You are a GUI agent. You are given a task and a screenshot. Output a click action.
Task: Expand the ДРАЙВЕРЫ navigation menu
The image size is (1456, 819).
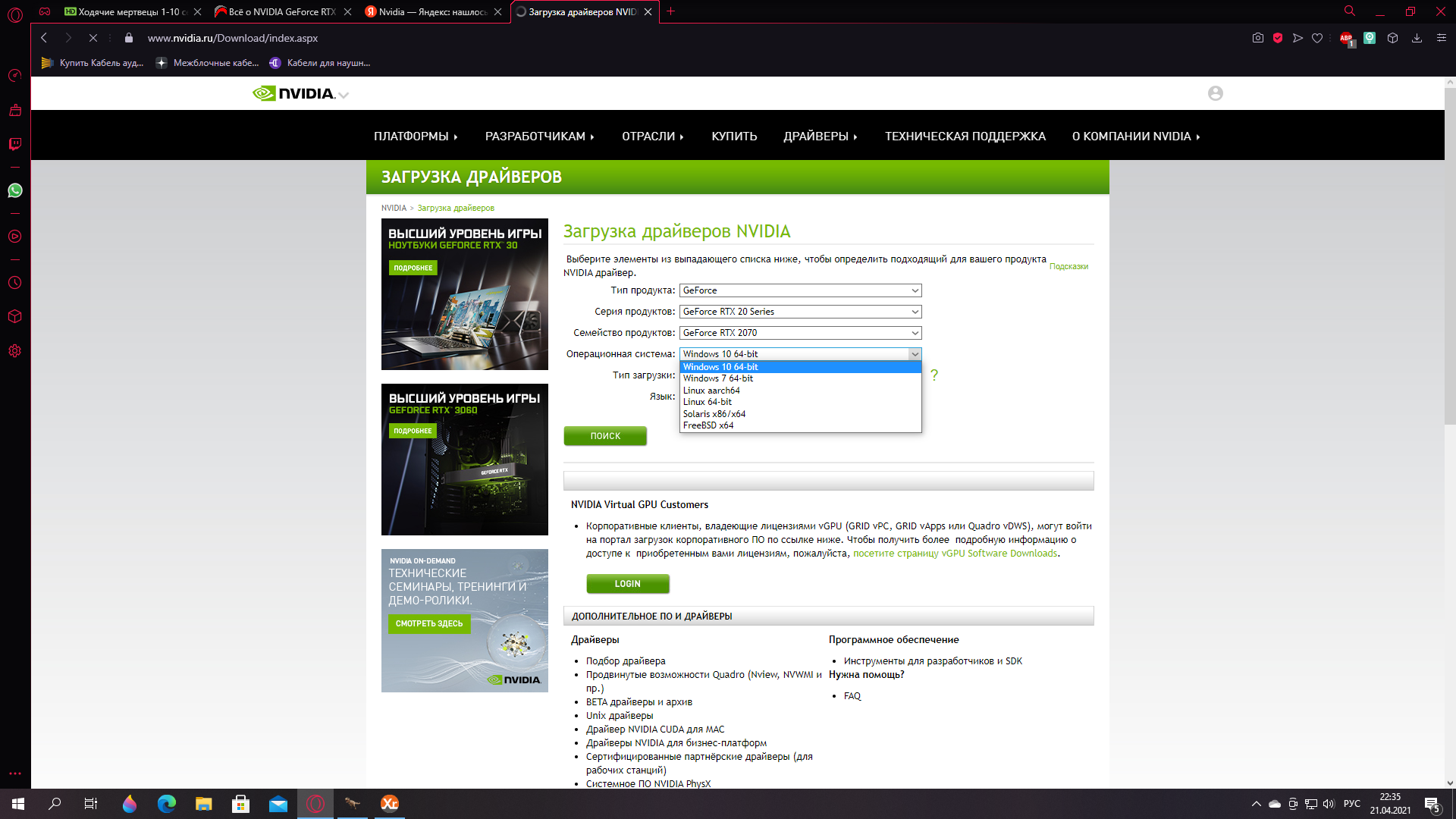coord(821,136)
